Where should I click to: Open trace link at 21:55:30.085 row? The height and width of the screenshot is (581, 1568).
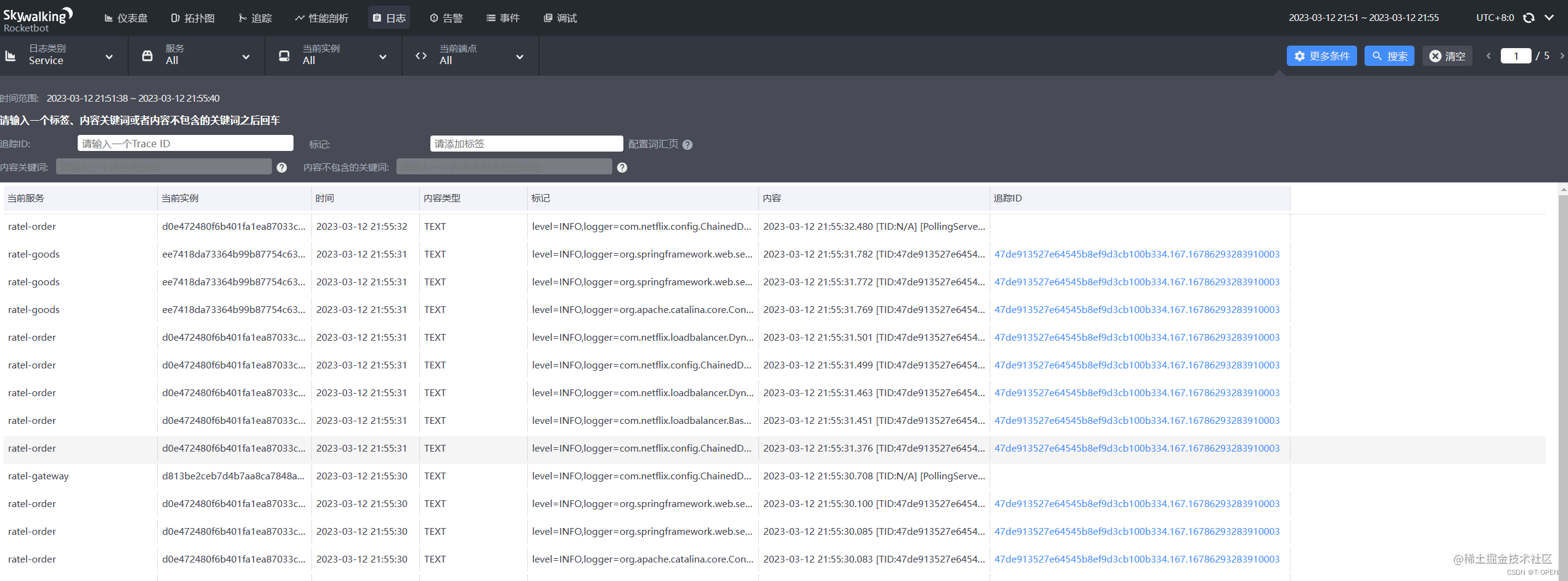pyautogui.click(x=1136, y=532)
